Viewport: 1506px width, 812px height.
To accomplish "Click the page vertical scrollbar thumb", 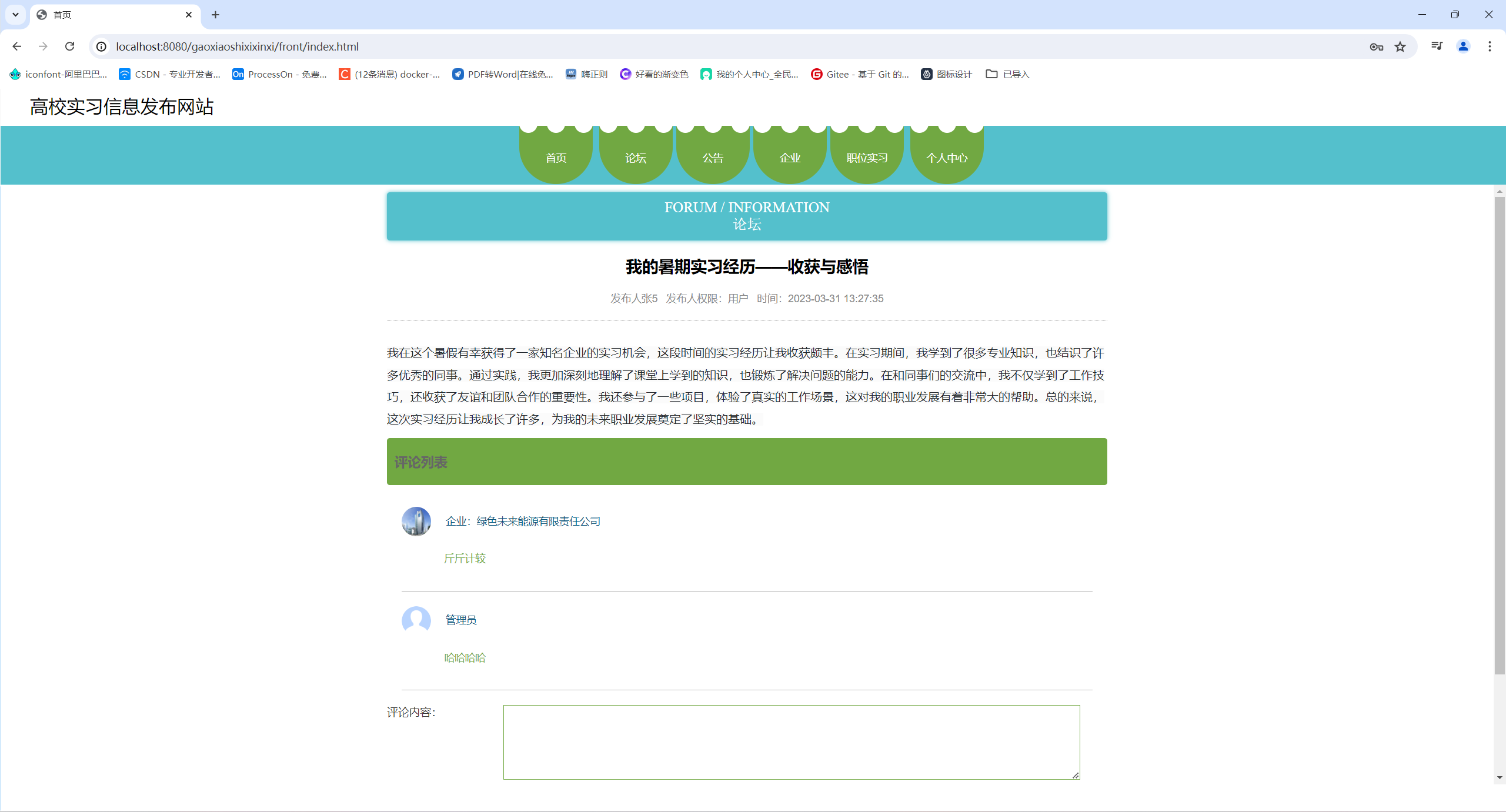I will pos(1499,435).
